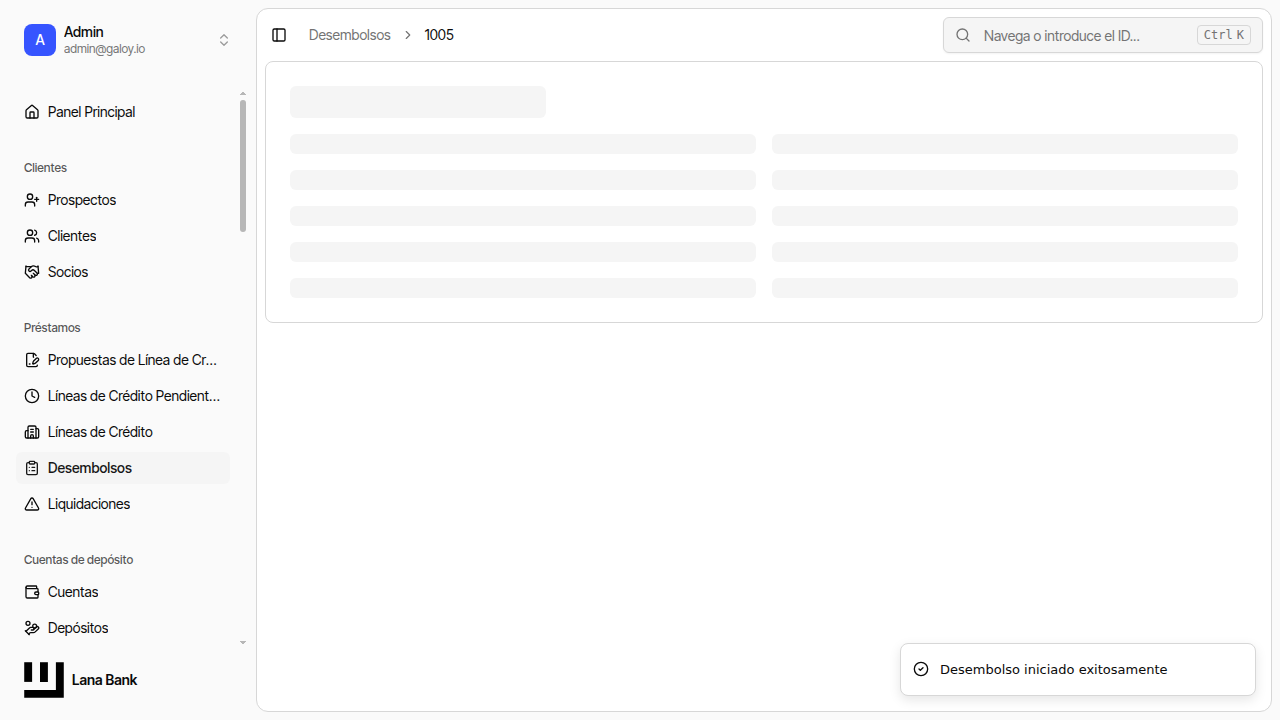Viewport: 1280px width, 720px height.
Task: Expand the Admin account switcher chevrons
Action: [224, 40]
